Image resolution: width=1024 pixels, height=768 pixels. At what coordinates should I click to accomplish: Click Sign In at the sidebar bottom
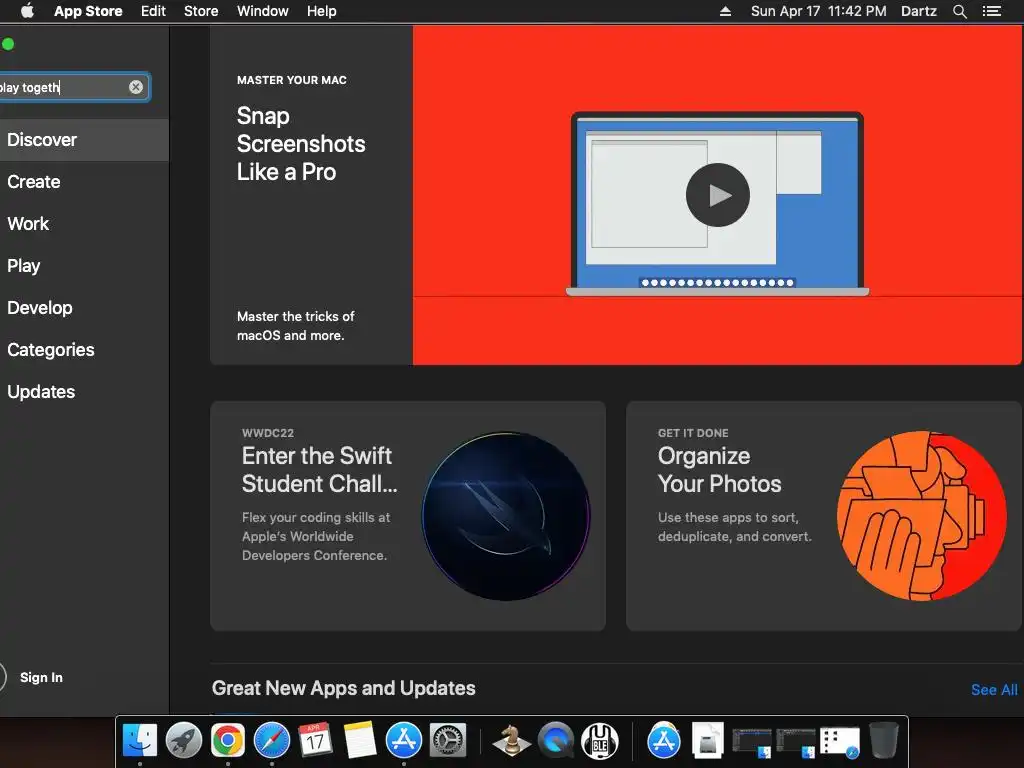(41, 677)
